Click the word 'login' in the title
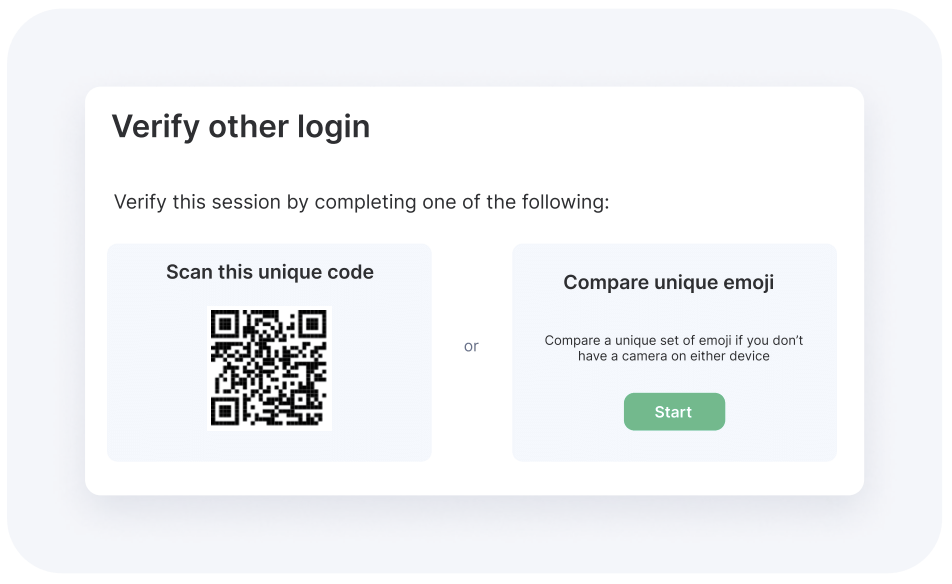Image resolution: width=952 pixels, height=584 pixels. pyautogui.click(x=333, y=127)
